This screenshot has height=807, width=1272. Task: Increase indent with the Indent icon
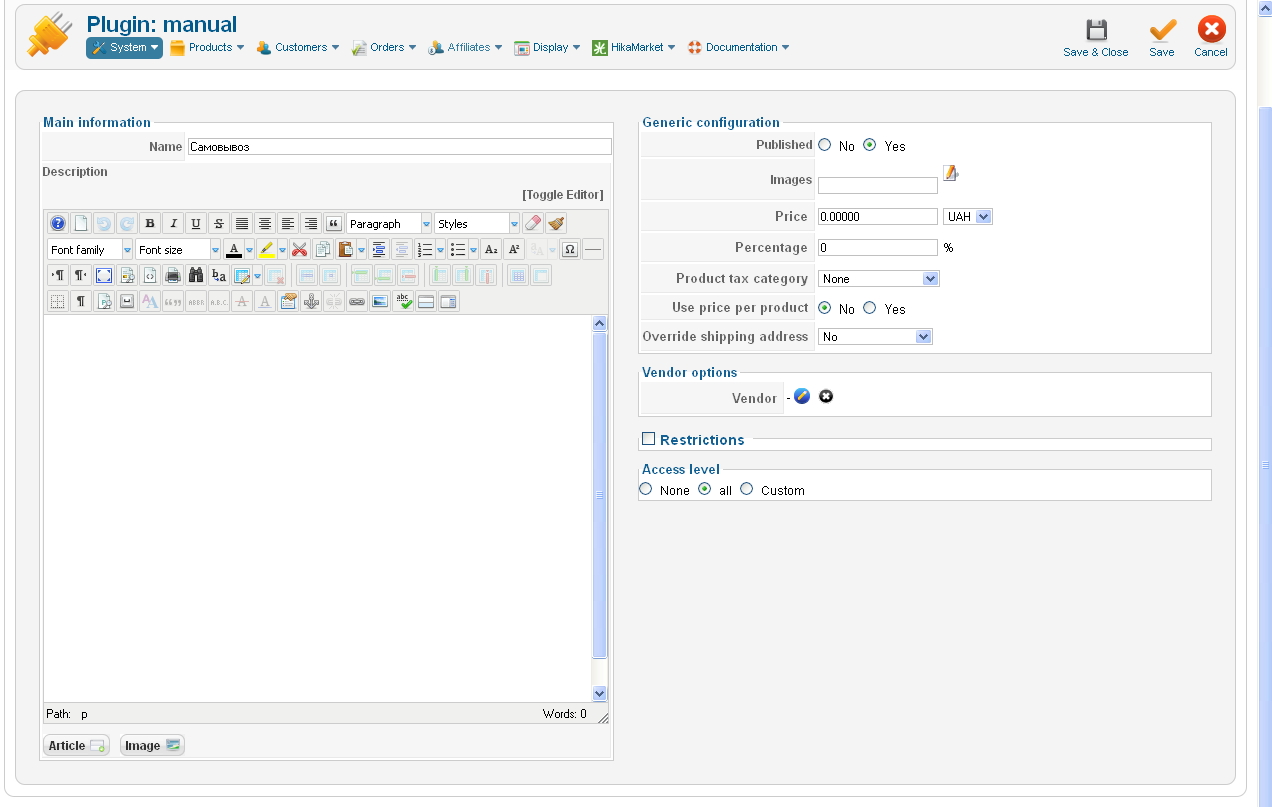point(379,249)
